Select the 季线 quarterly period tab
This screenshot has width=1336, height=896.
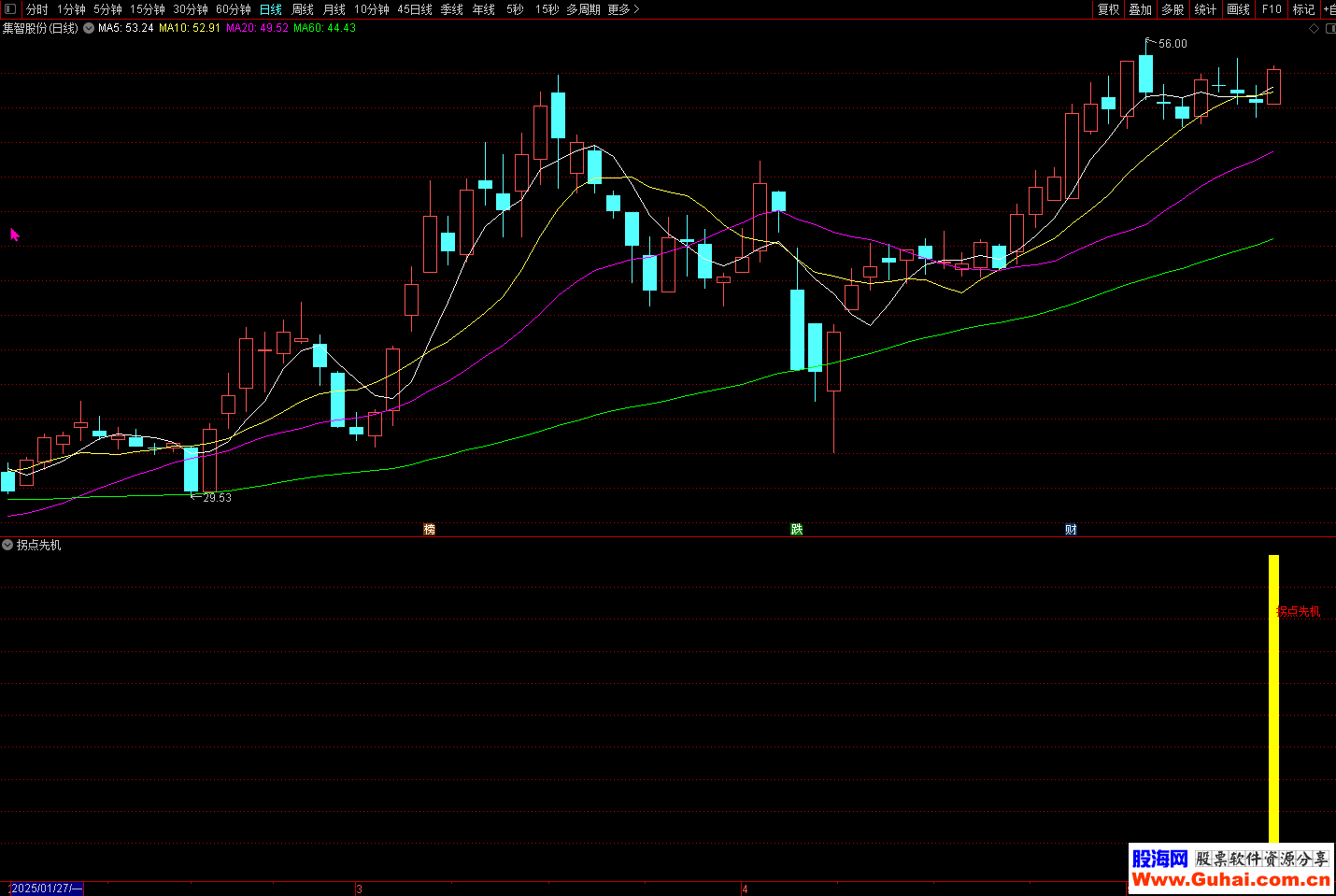tap(452, 9)
